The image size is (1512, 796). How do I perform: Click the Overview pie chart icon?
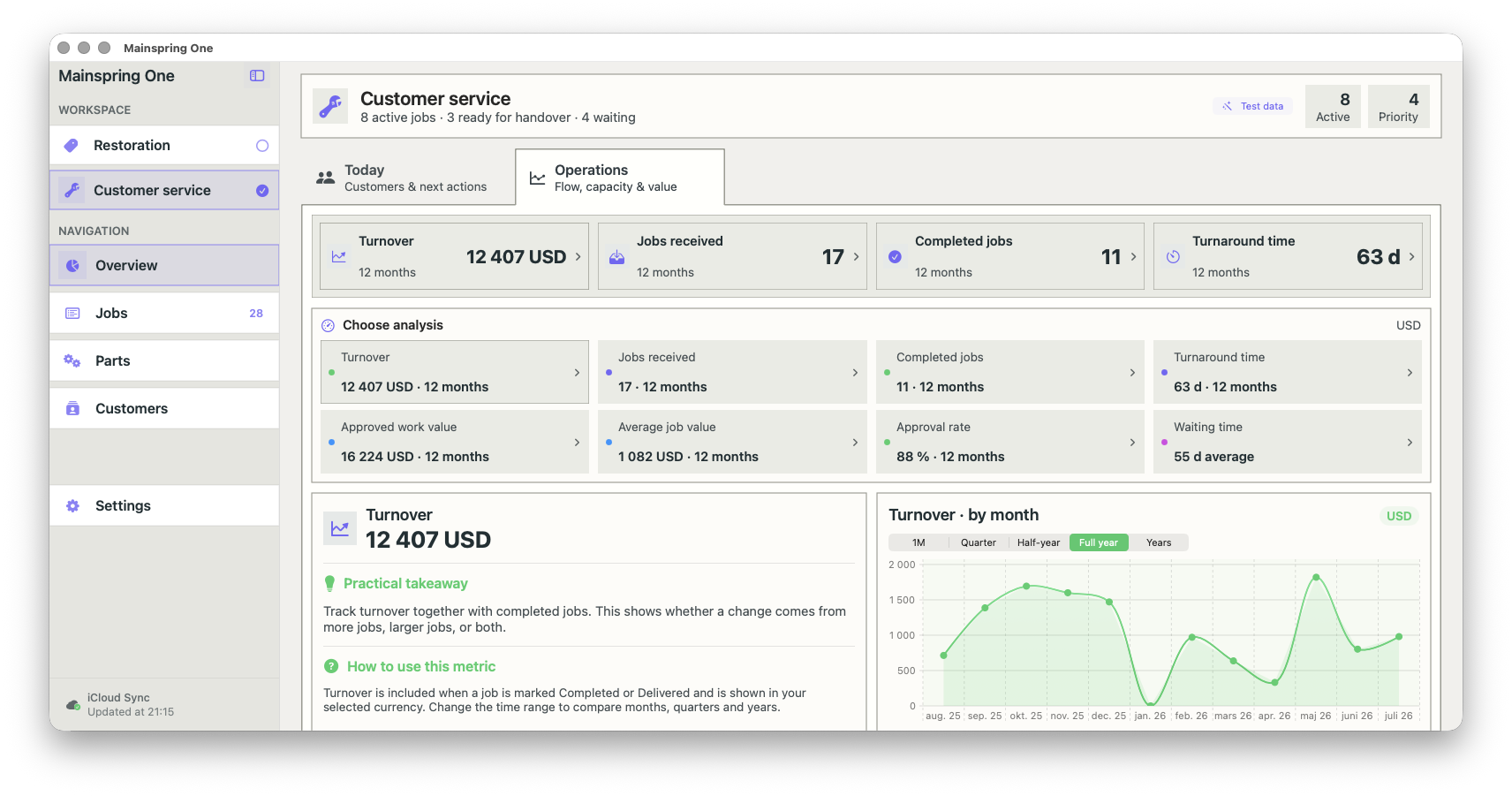[72, 265]
